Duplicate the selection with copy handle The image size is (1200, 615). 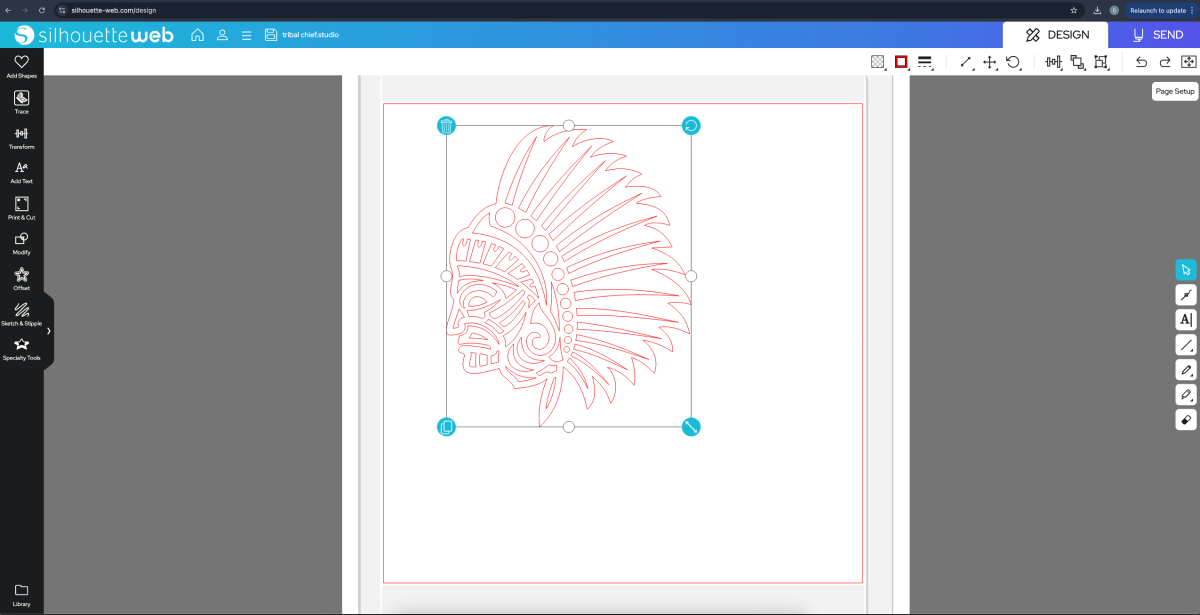coord(447,427)
